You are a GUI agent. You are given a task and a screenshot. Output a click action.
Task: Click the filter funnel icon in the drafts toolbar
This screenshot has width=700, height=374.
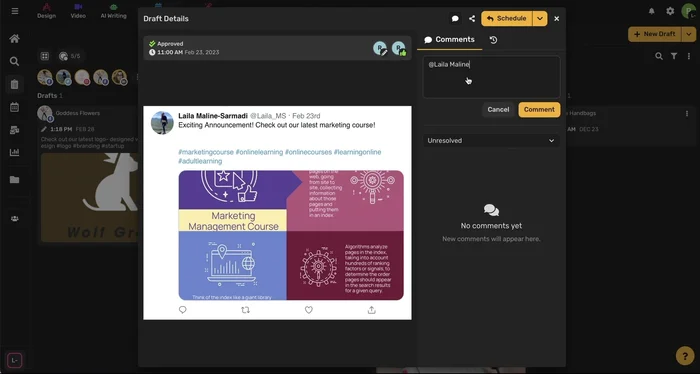674,56
